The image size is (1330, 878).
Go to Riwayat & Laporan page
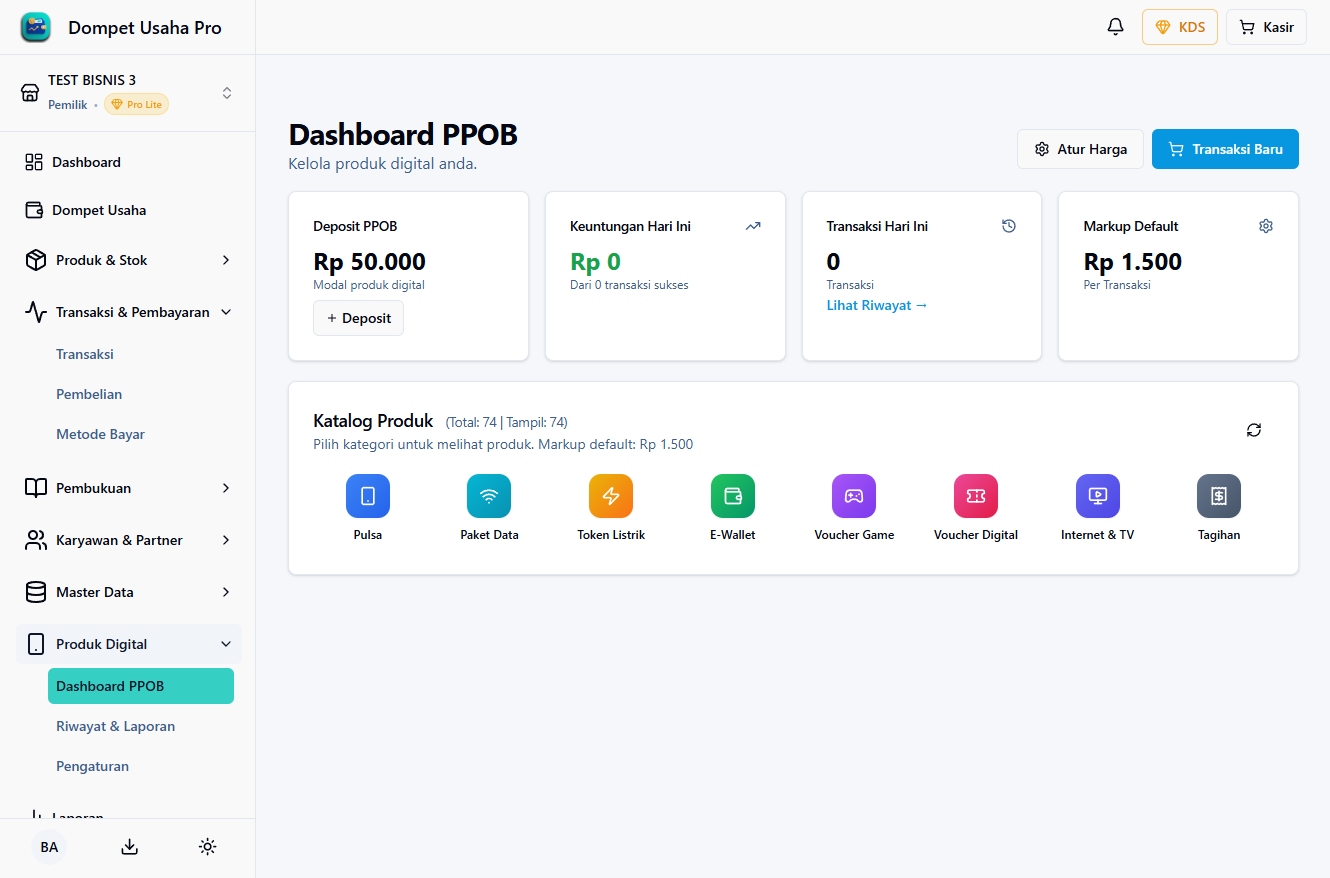[115, 726]
